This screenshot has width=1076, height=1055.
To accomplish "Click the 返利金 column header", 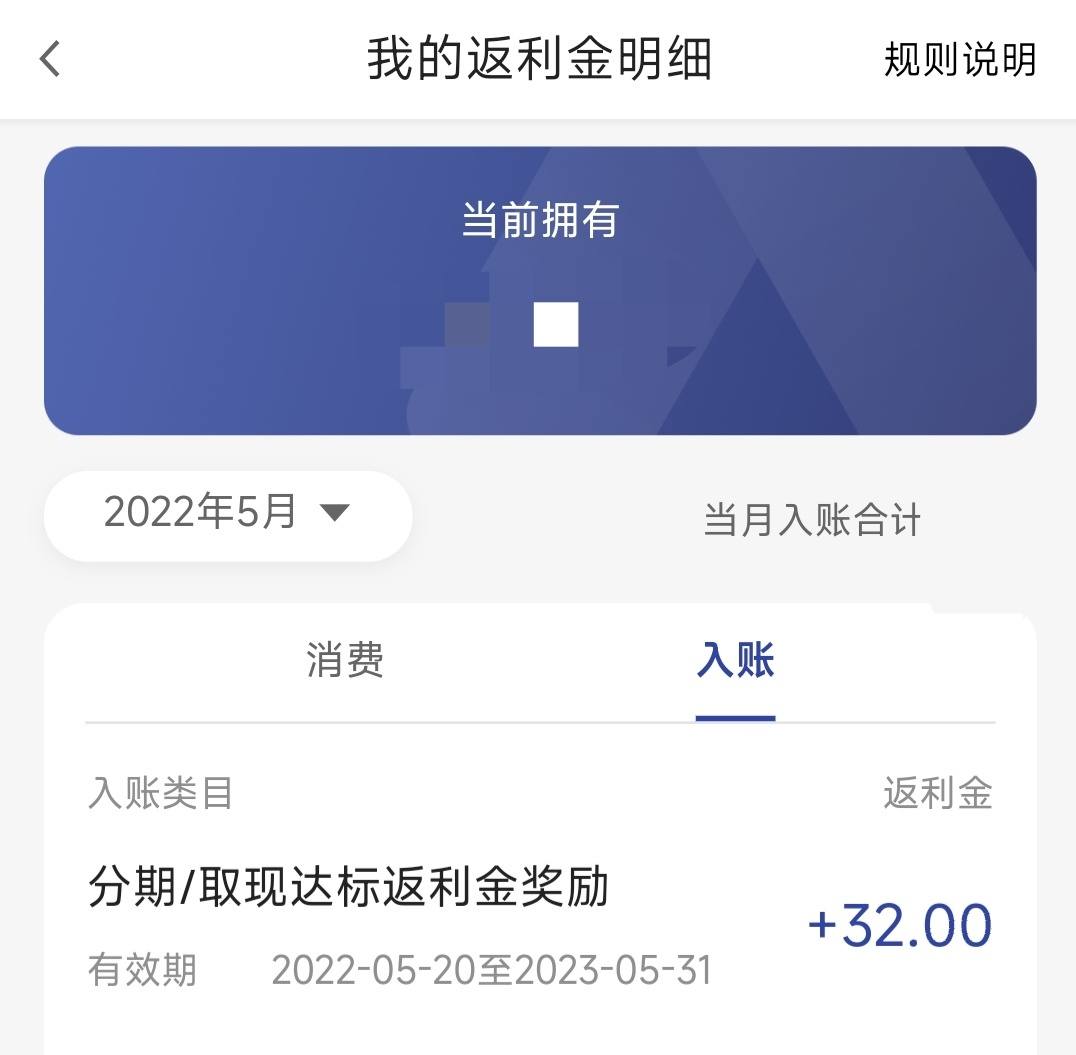I will coord(938,793).
